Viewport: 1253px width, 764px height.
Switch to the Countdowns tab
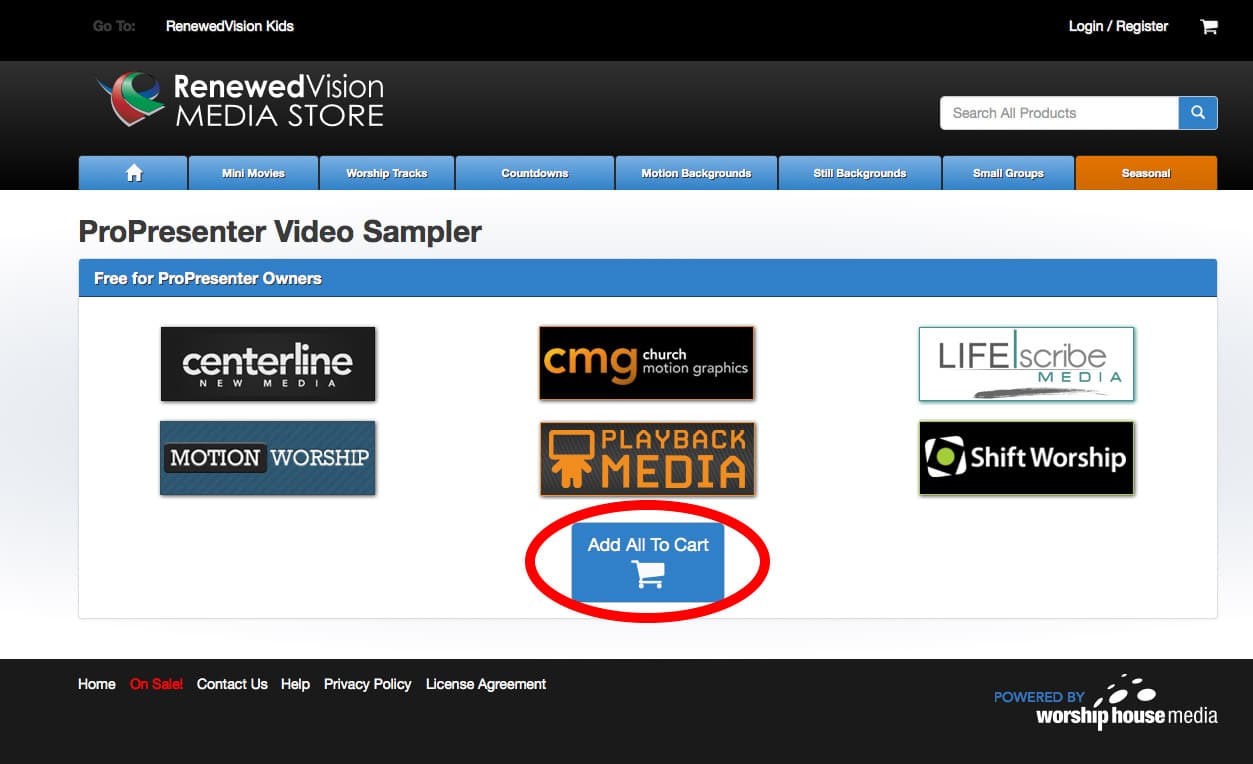pos(535,173)
